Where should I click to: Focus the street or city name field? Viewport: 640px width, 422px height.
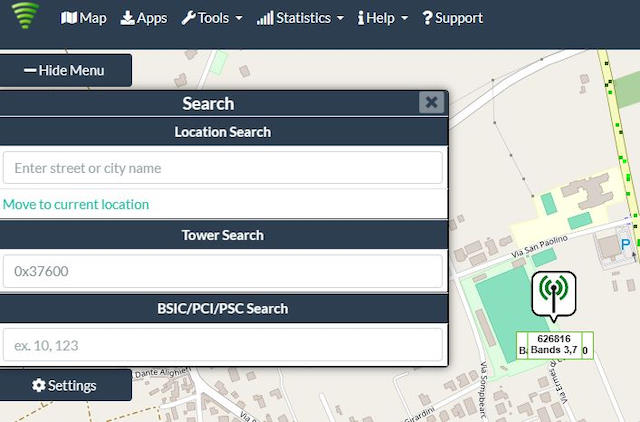[x=222, y=168]
